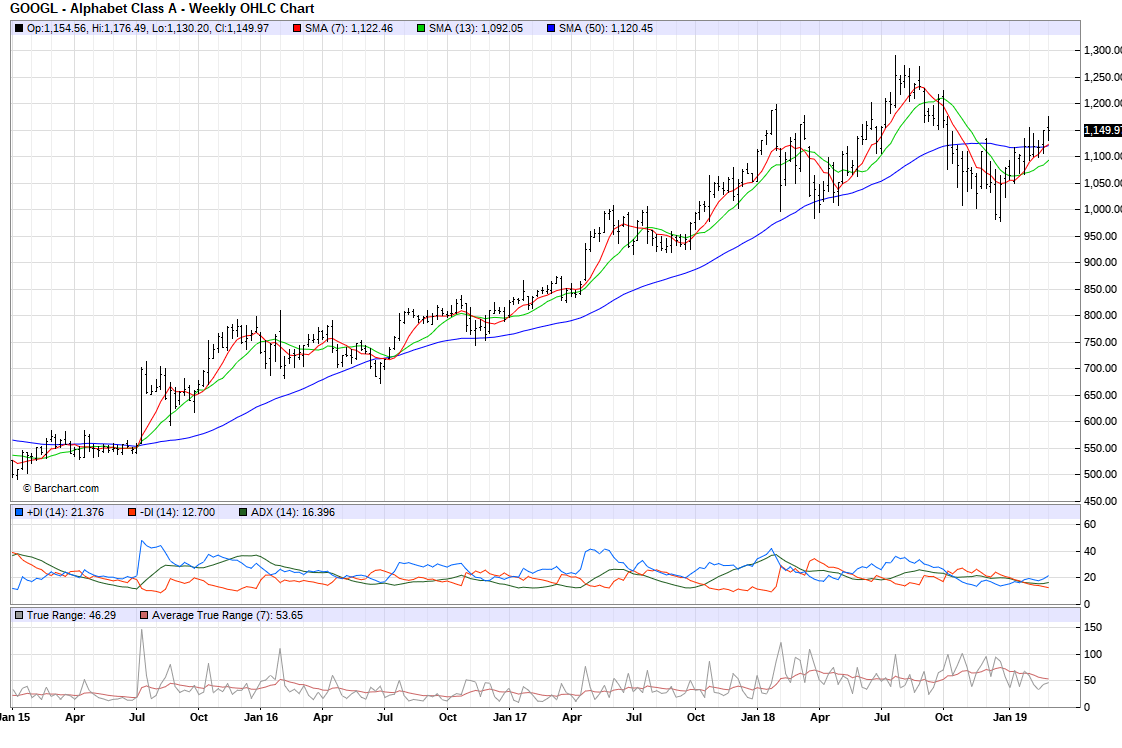This screenshot has height=748, width=1122.
Task: Click the ADX (14): 16.396 label
Action: click(293, 513)
